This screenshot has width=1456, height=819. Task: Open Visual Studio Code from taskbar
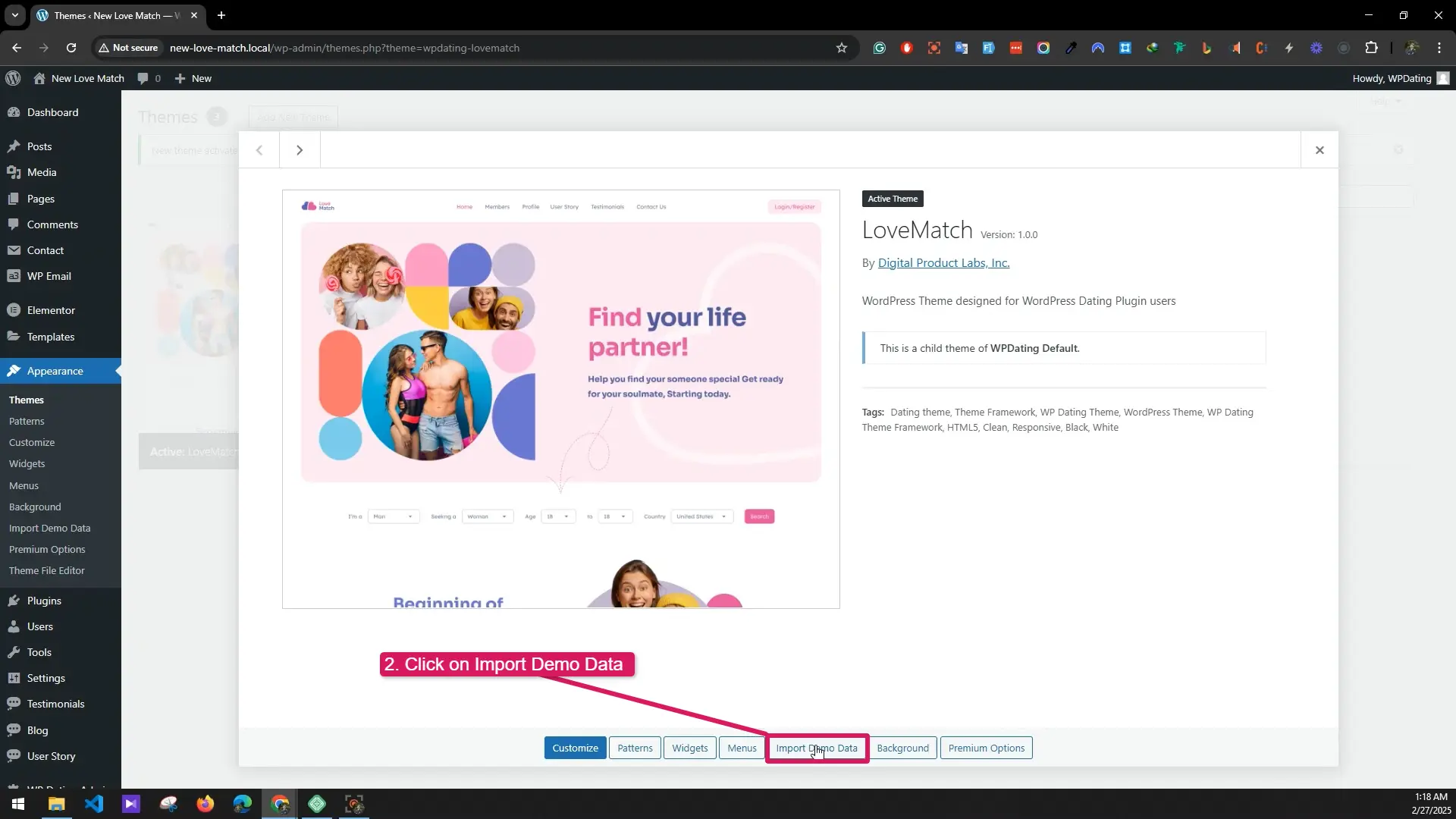tap(94, 804)
